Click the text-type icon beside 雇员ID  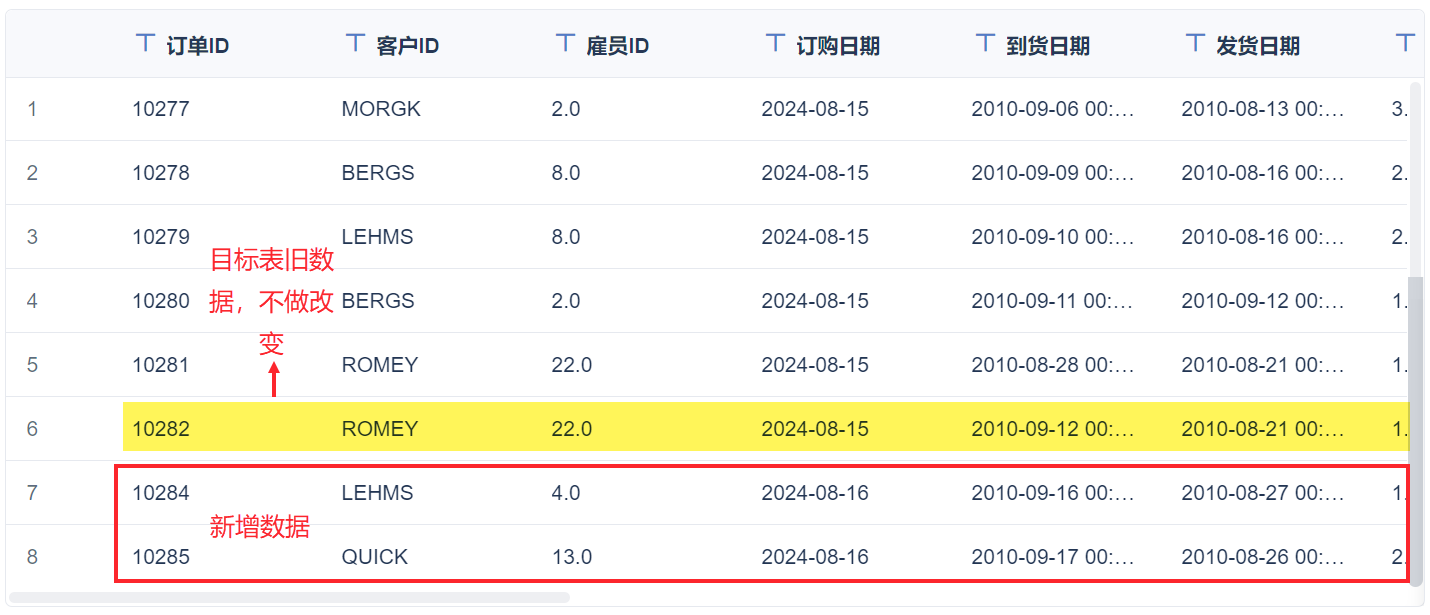(x=565, y=43)
